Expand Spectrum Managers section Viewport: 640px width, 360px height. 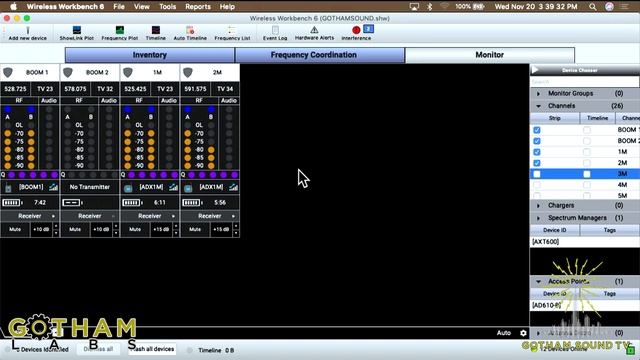538,218
